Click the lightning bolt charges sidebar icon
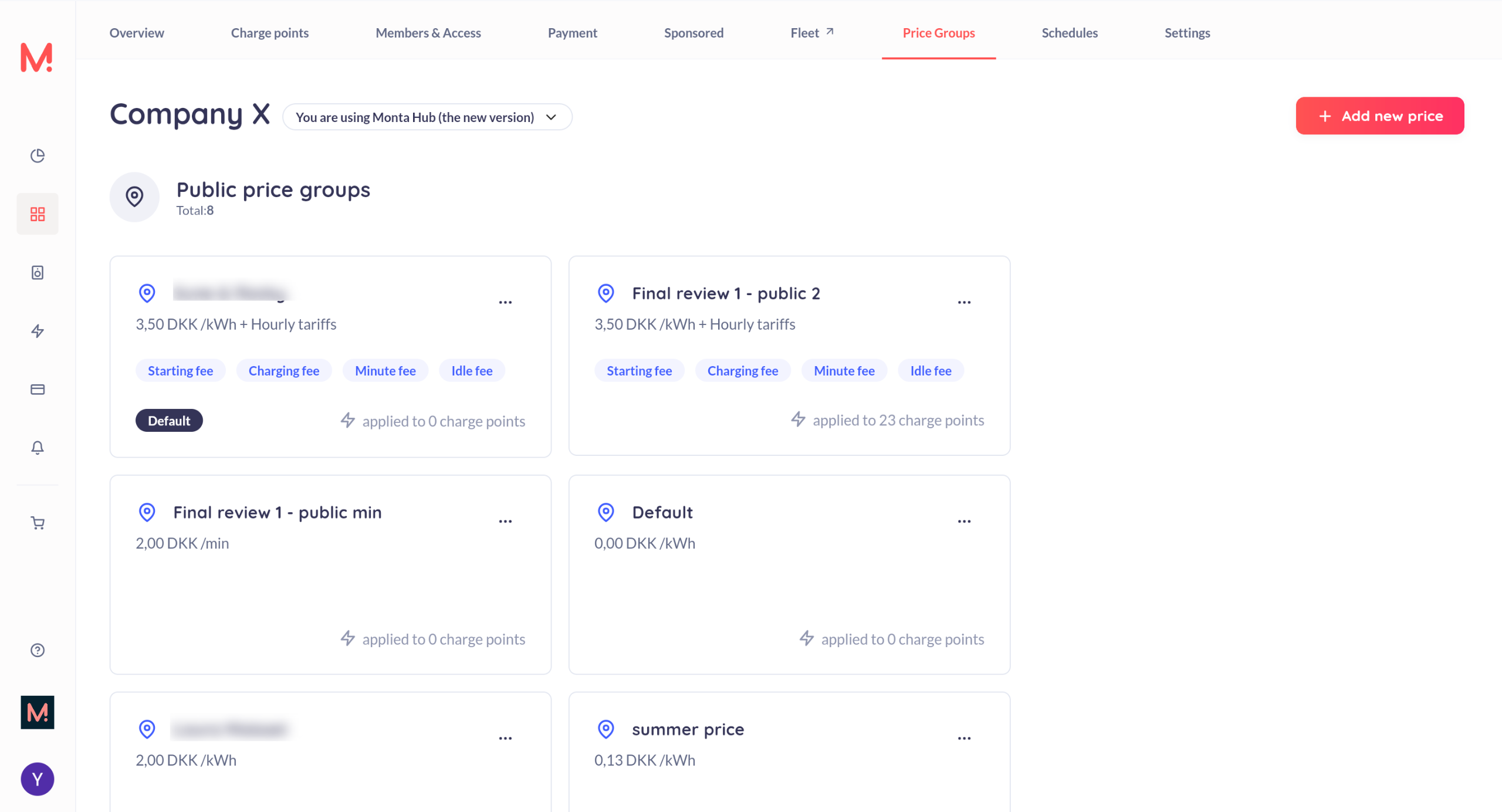Viewport: 1502px width, 812px height. click(x=38, y=331)
